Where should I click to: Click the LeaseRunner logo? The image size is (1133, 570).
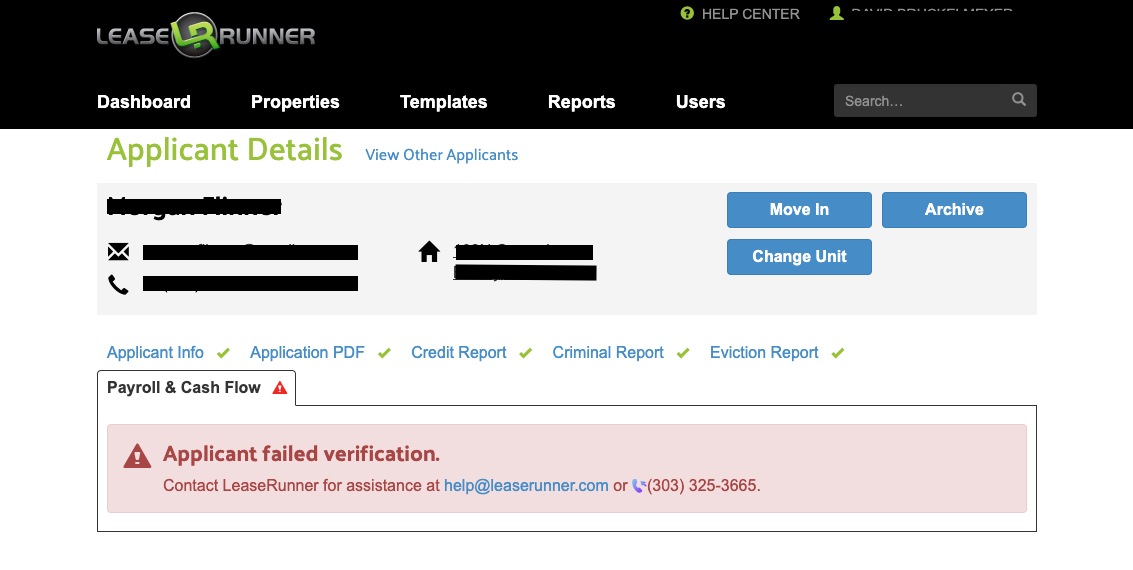tap(205, 37)
